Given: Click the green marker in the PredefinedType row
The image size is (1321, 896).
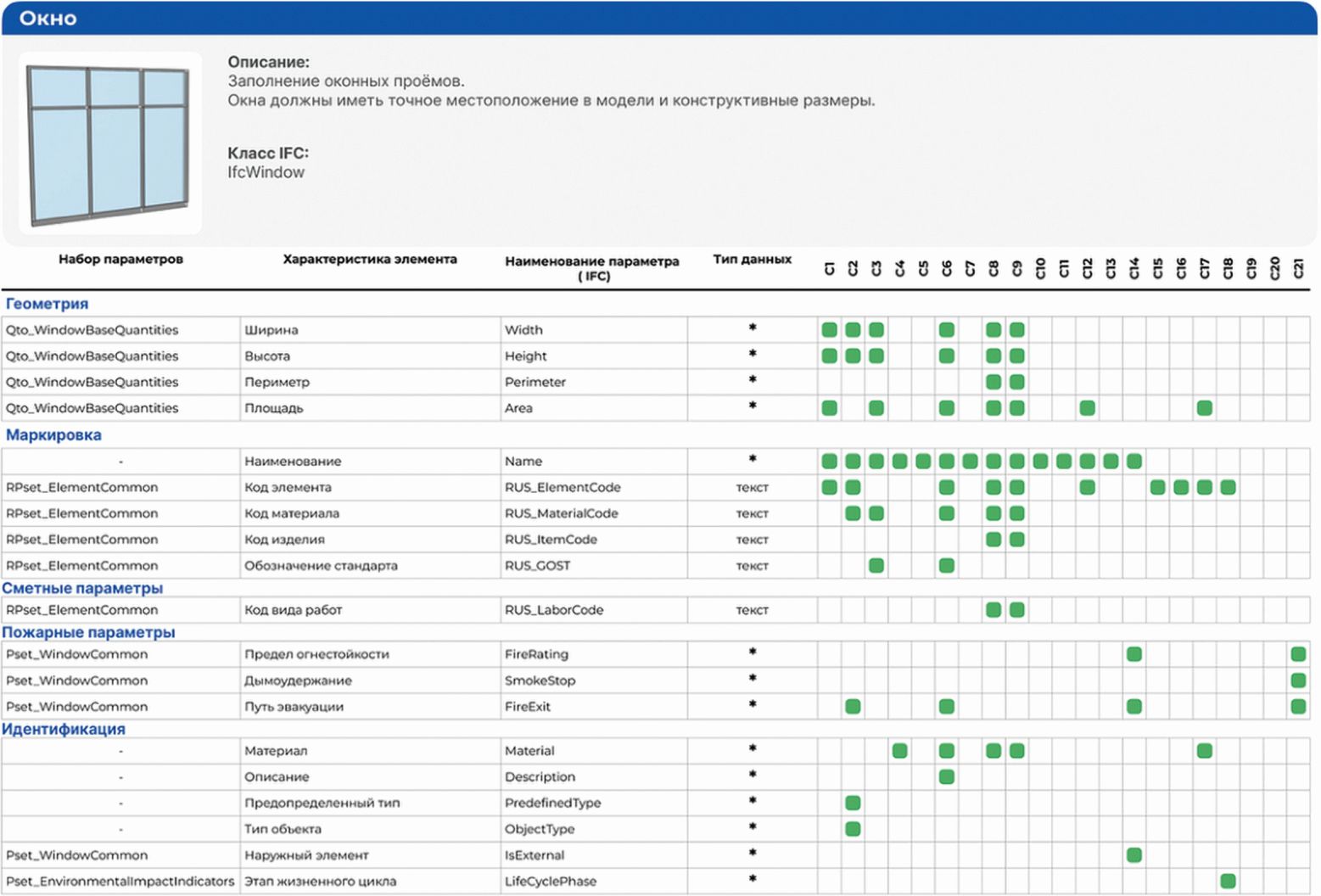Looking at the screenshot, I should [x=854, y=803].
